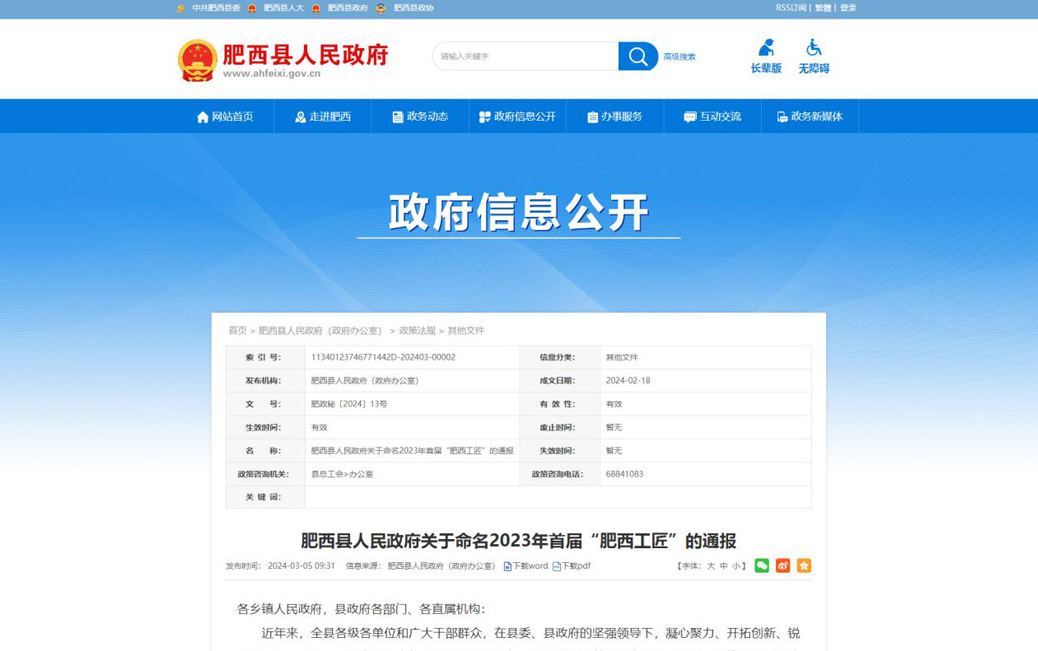Click the orange star favorite icon
Viewport: 1038px width, 651px height.
pyautogui.click(x=804, y=566)
